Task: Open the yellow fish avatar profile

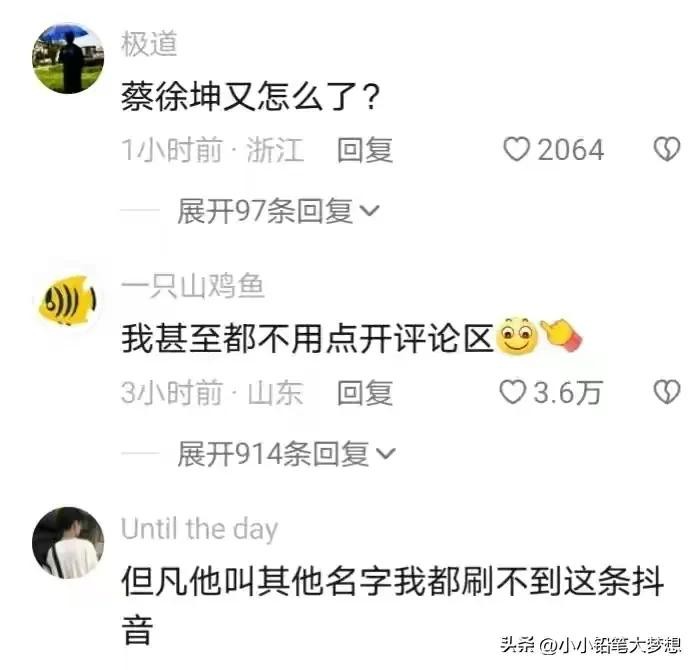Action: click(x=68, y=300)
